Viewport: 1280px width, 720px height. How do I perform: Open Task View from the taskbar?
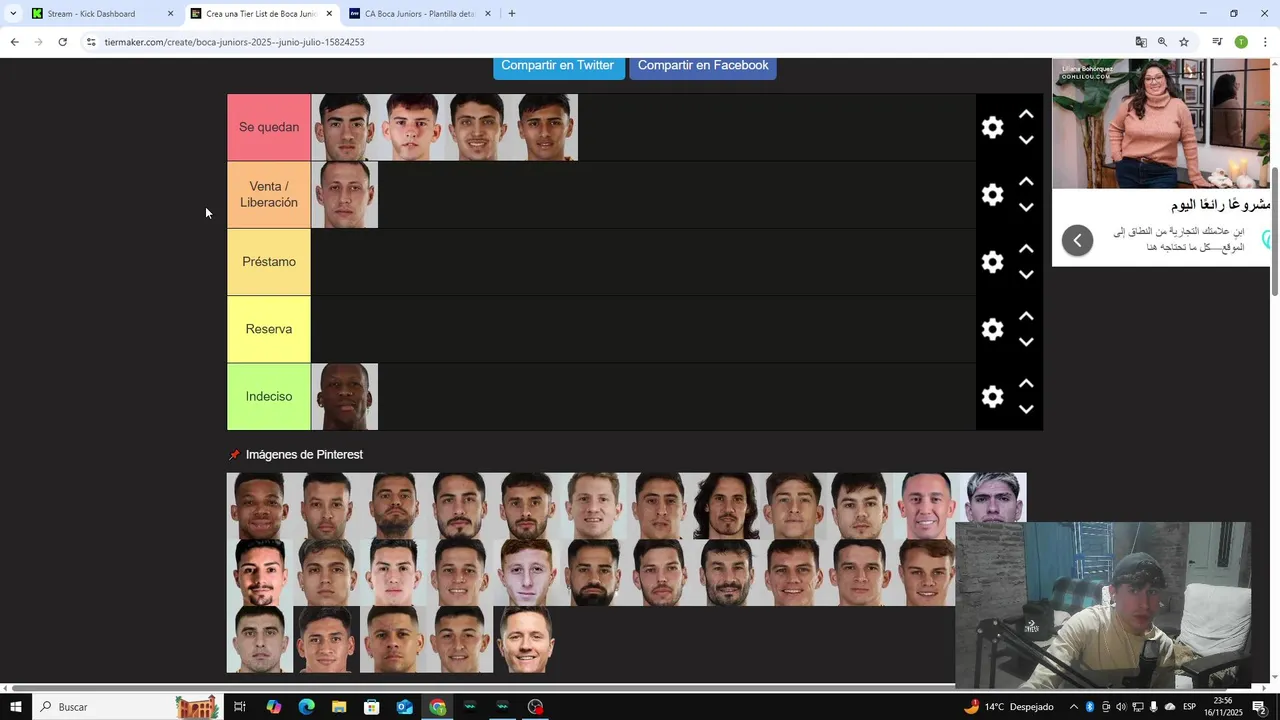point(240,707)
